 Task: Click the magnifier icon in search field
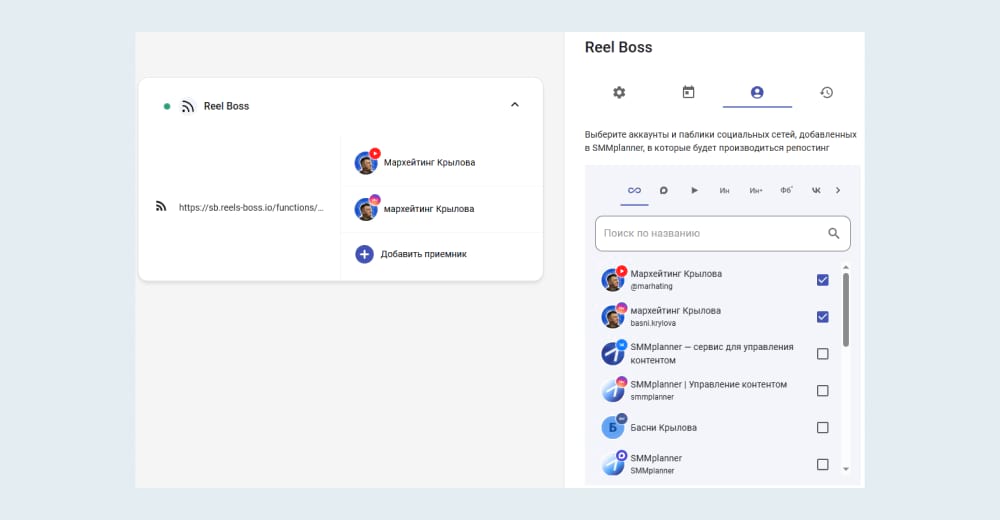pos(834,233)
